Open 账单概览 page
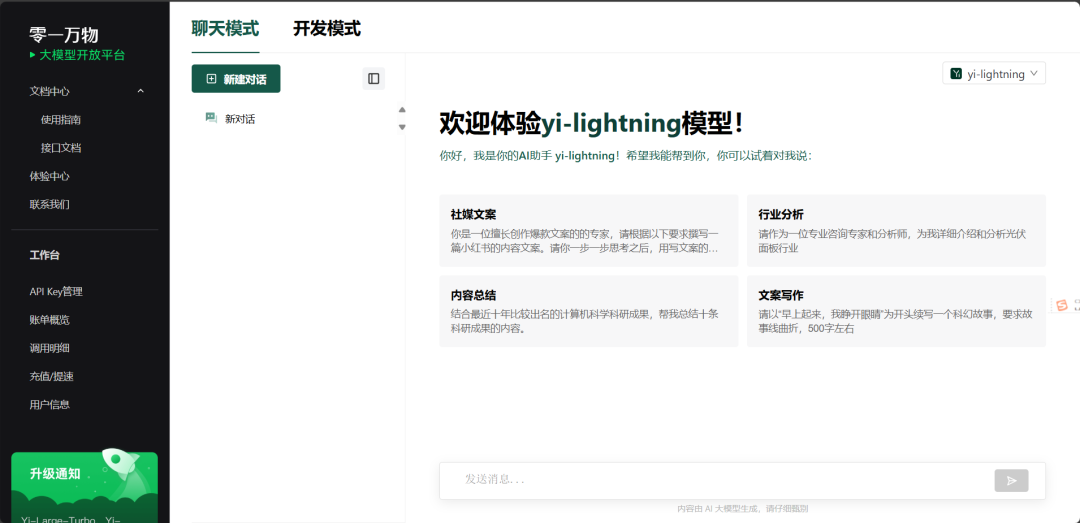The image size is (1080, 523). point(50,320)
